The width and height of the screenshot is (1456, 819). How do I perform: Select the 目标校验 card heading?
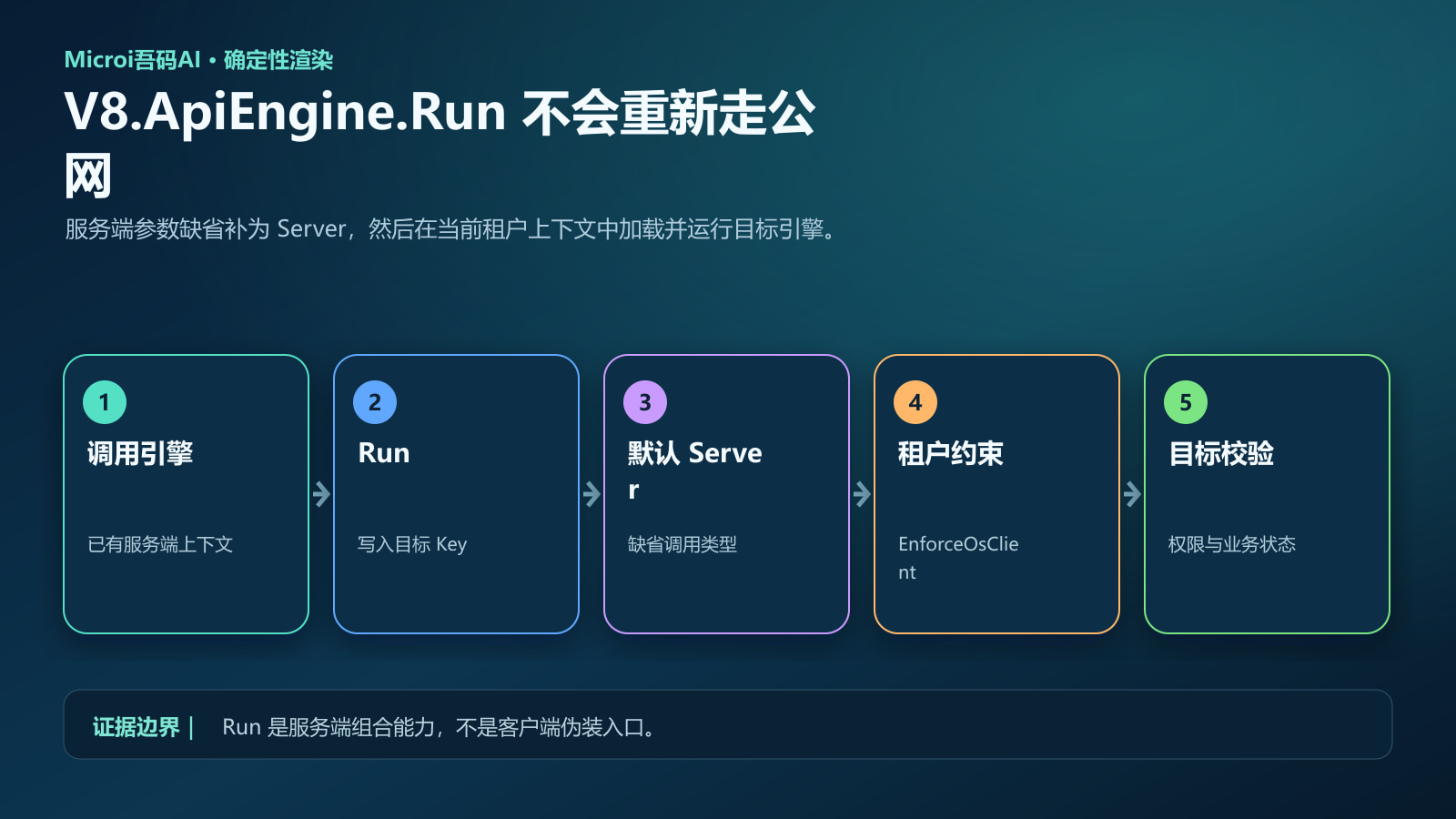tap(1221, 453)
